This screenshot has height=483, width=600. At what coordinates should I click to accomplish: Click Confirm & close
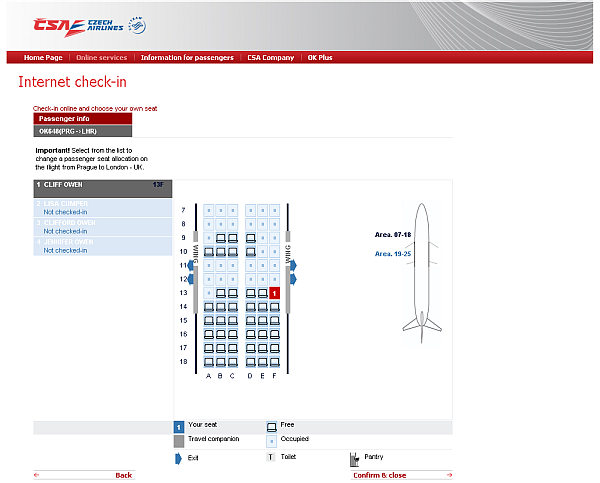pos(379,475)
